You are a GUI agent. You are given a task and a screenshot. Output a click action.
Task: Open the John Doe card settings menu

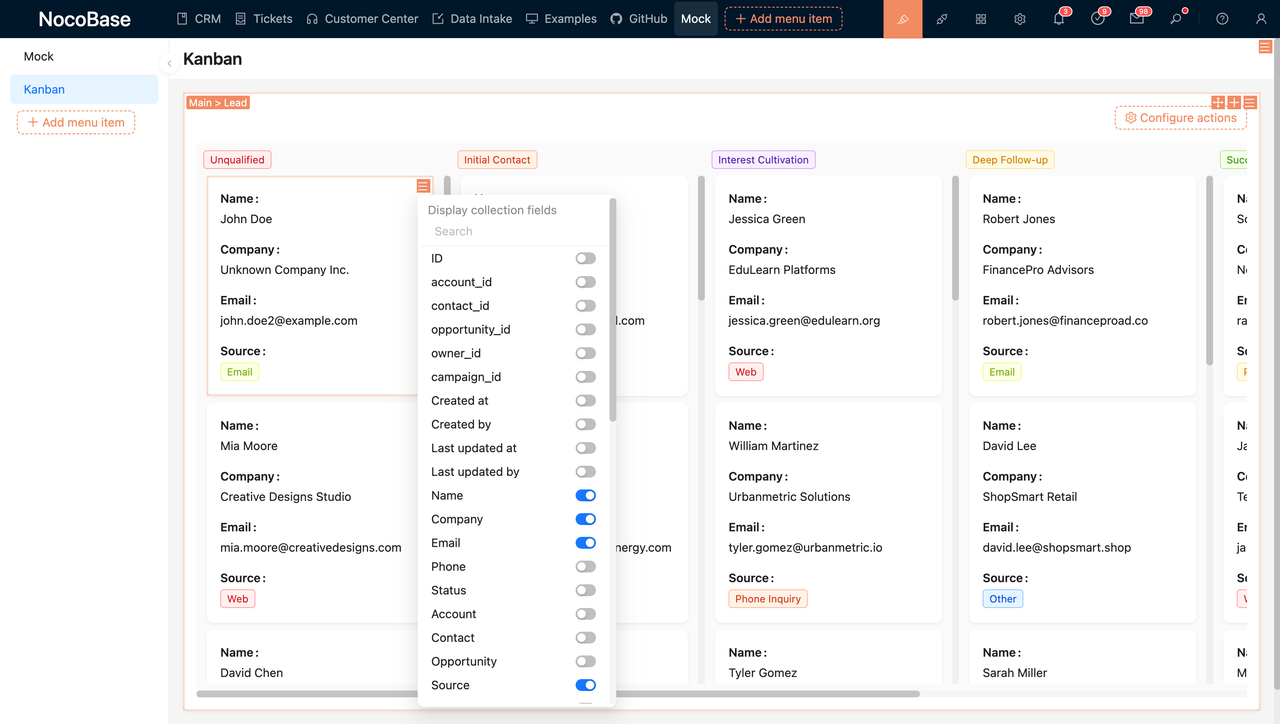pos(423,186)
